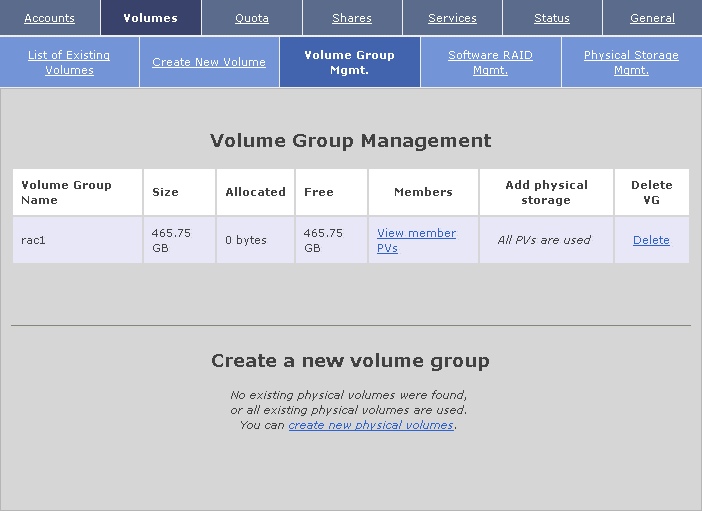Image resolution: width=702 pixels, height=511 pixels.
Task: Click the Members column header
Action: click(x=423, y=192)
